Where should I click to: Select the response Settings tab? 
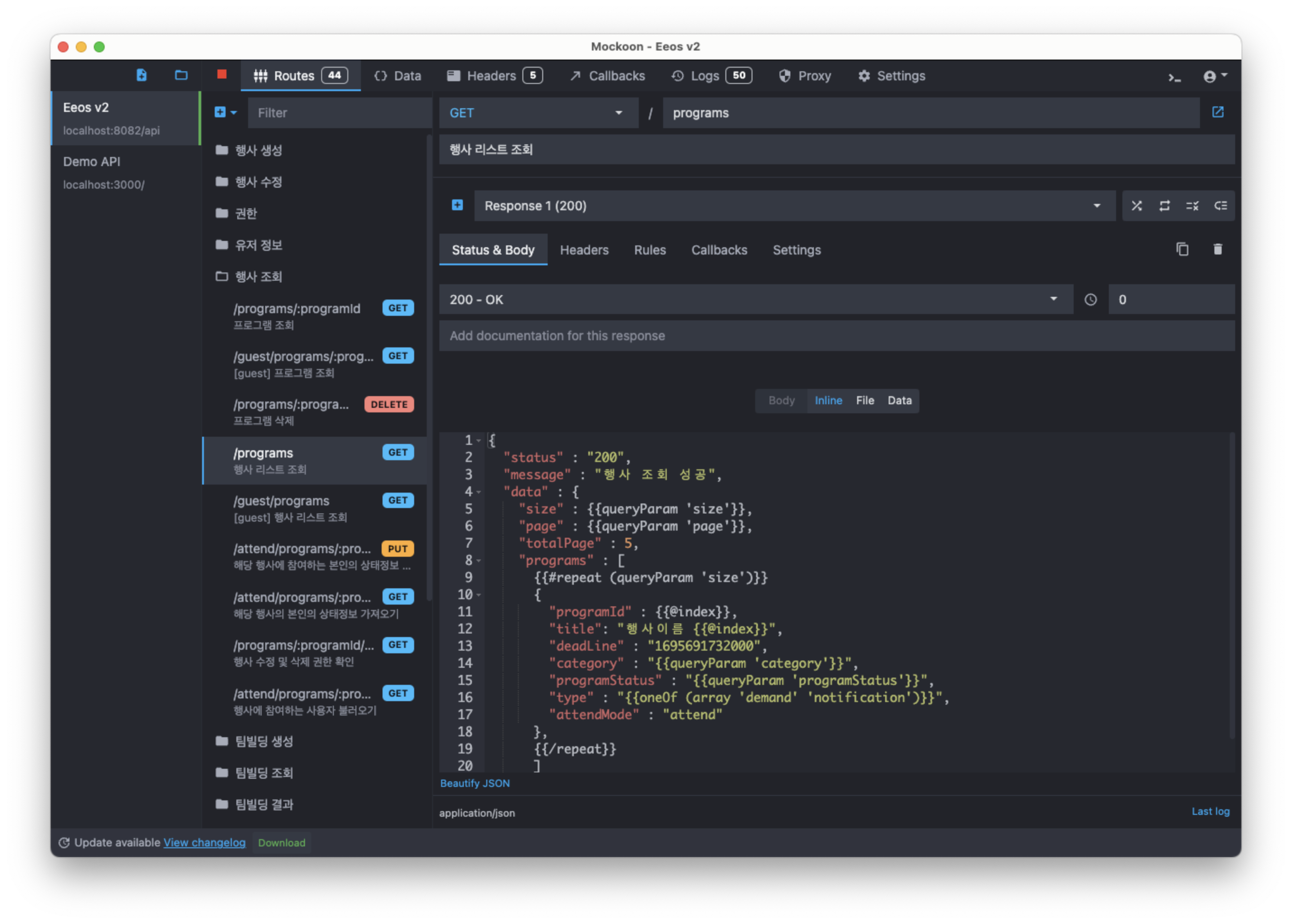tap(797, 250)
